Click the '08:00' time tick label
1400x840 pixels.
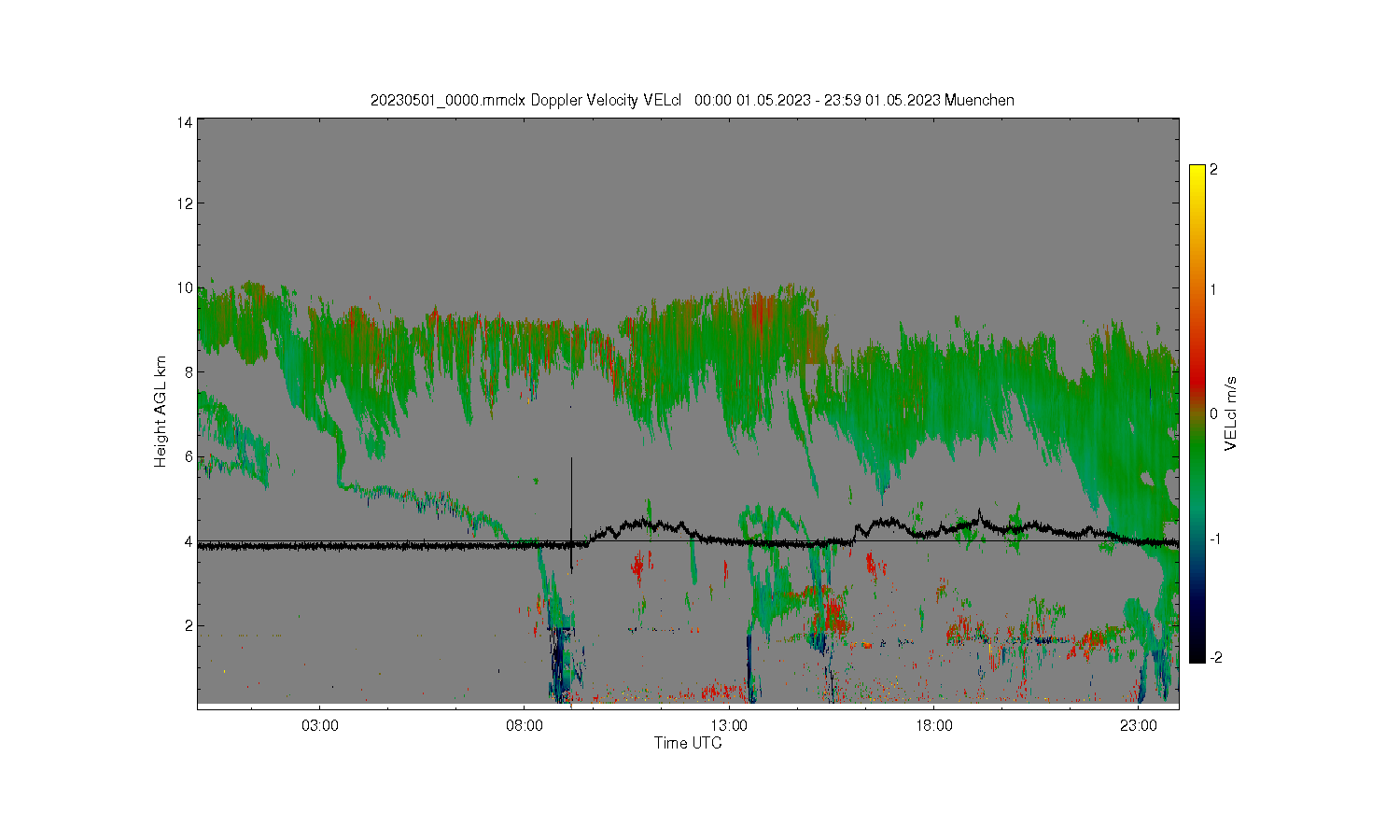point(525,725)
